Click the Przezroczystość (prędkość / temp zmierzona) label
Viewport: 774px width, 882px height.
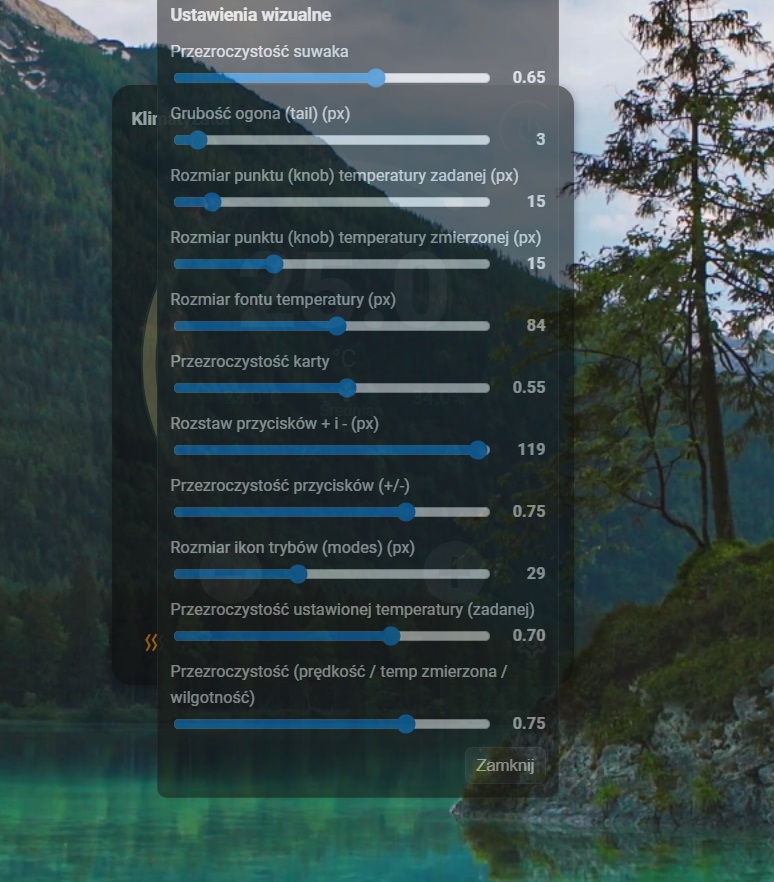339,684
